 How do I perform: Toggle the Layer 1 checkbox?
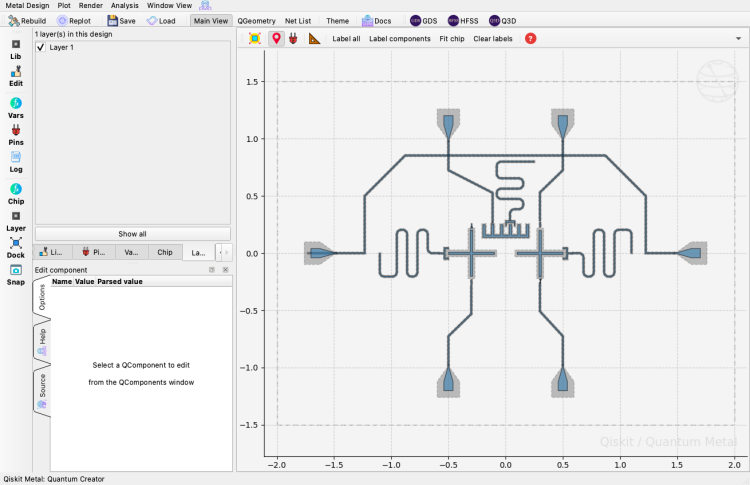coord(41,47)
